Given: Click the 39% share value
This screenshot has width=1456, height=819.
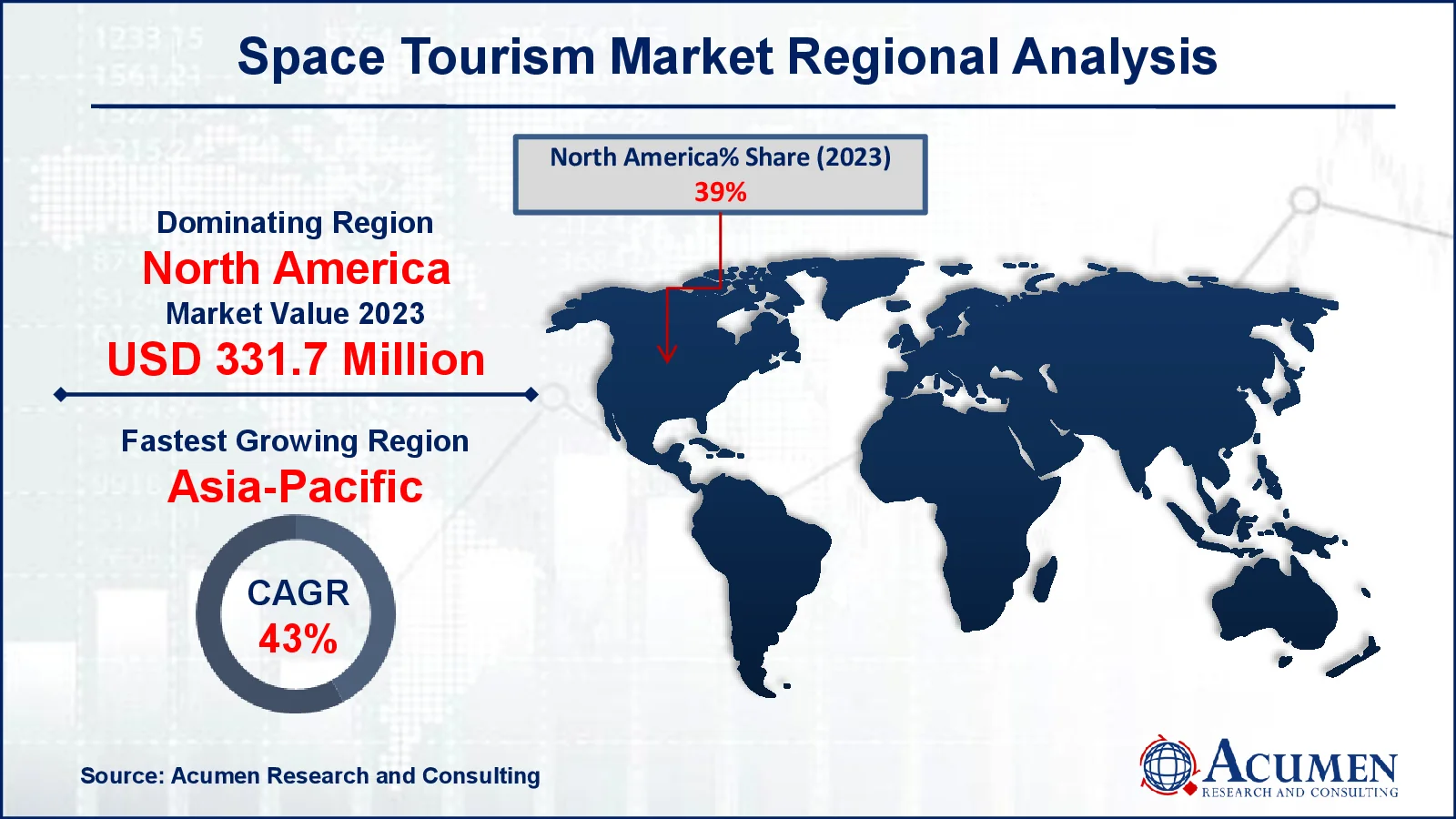Looking at the screenshot, I should coord(720,192).
